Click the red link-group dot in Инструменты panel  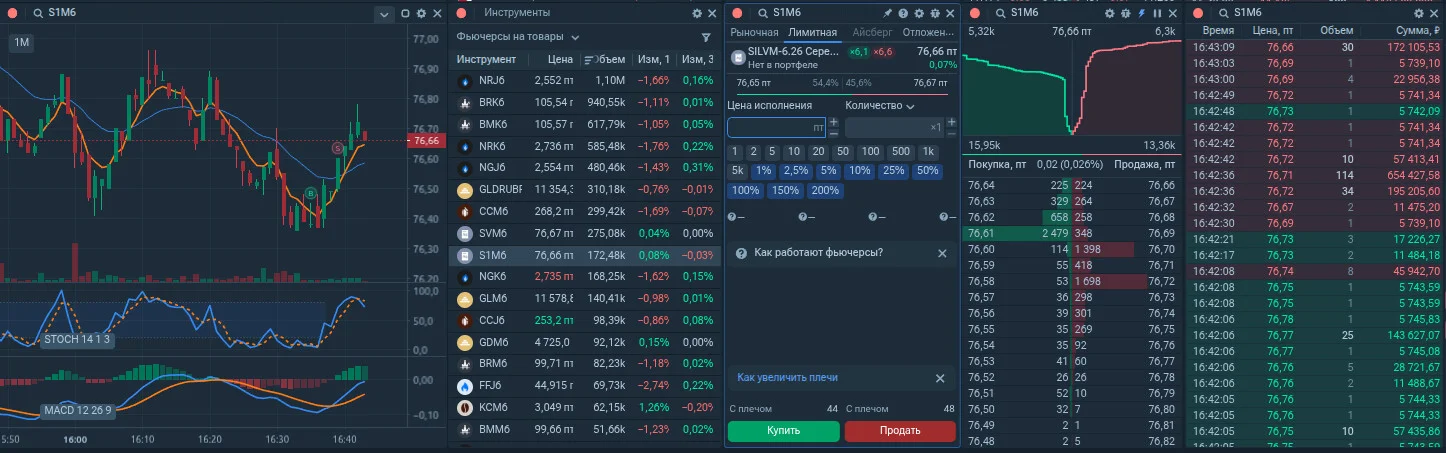pos(461,13)
